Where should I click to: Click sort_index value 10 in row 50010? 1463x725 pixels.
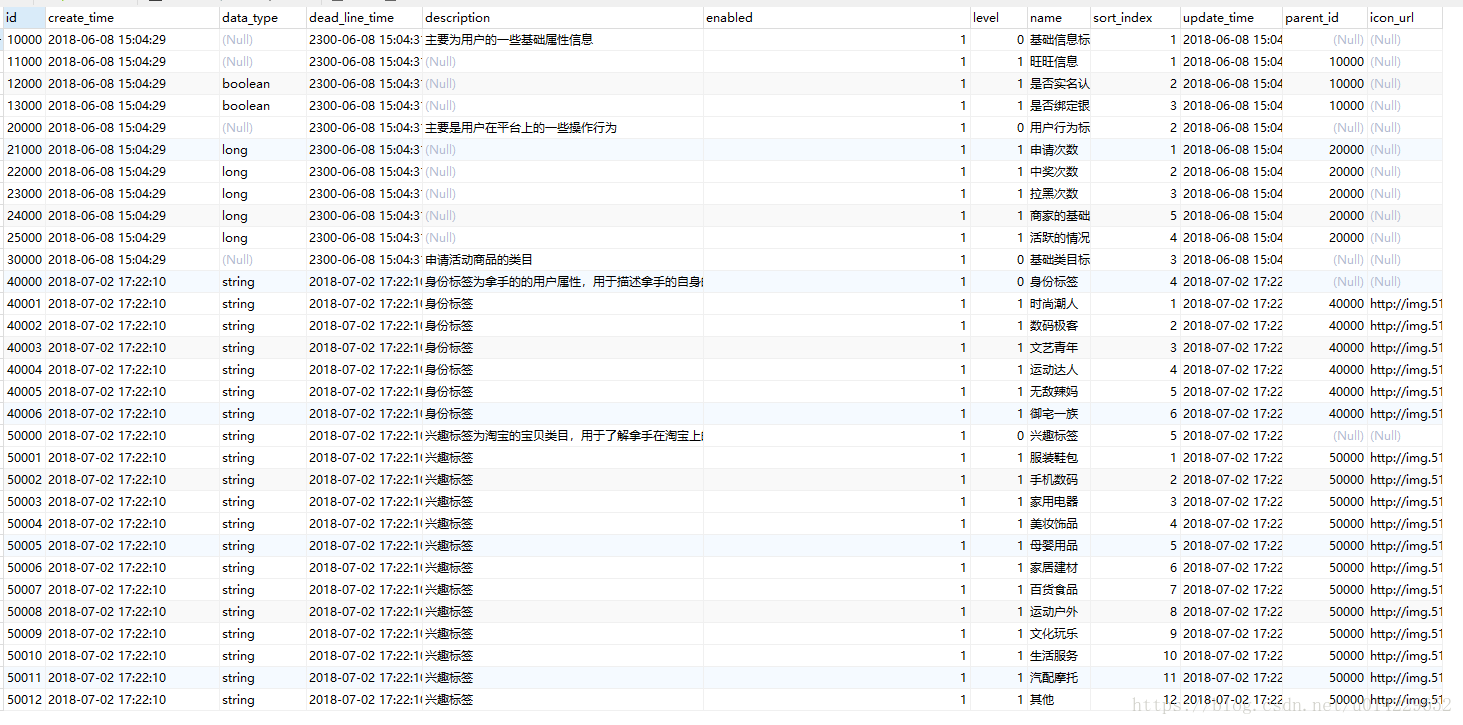1135,656
